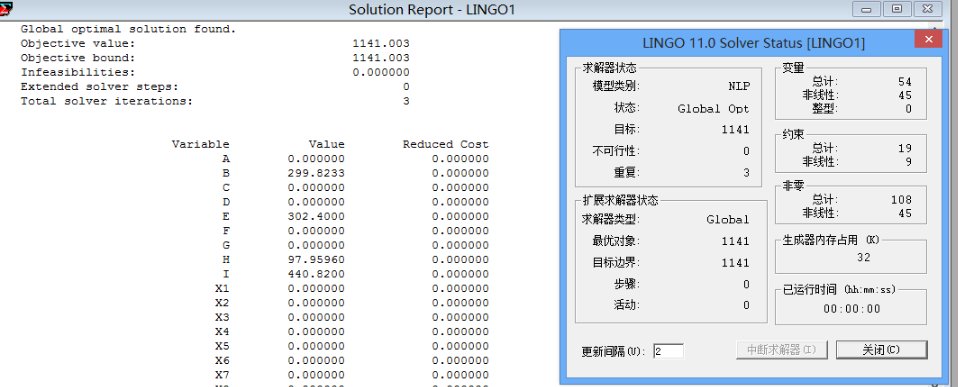Viewport: 958px width, 387px height.
Task: Select the Objective value 1141.003
Action: click(381, 43)
